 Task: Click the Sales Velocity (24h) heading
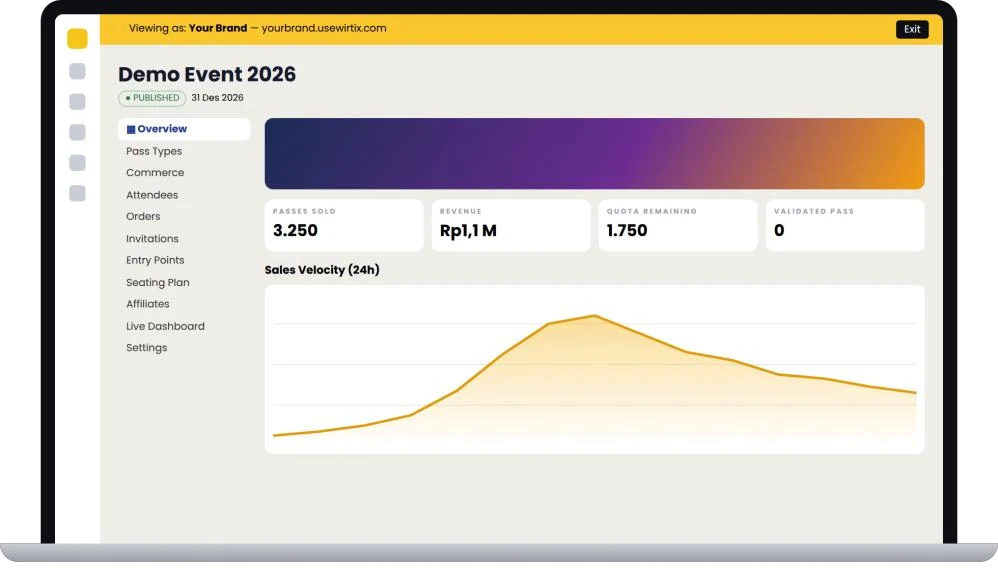(x=322, y=270)
